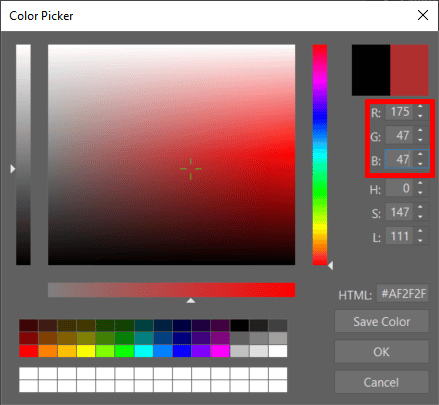Pick the amber-gold palette swatch beside orange
439x405 pixels.
pos(67,351)
